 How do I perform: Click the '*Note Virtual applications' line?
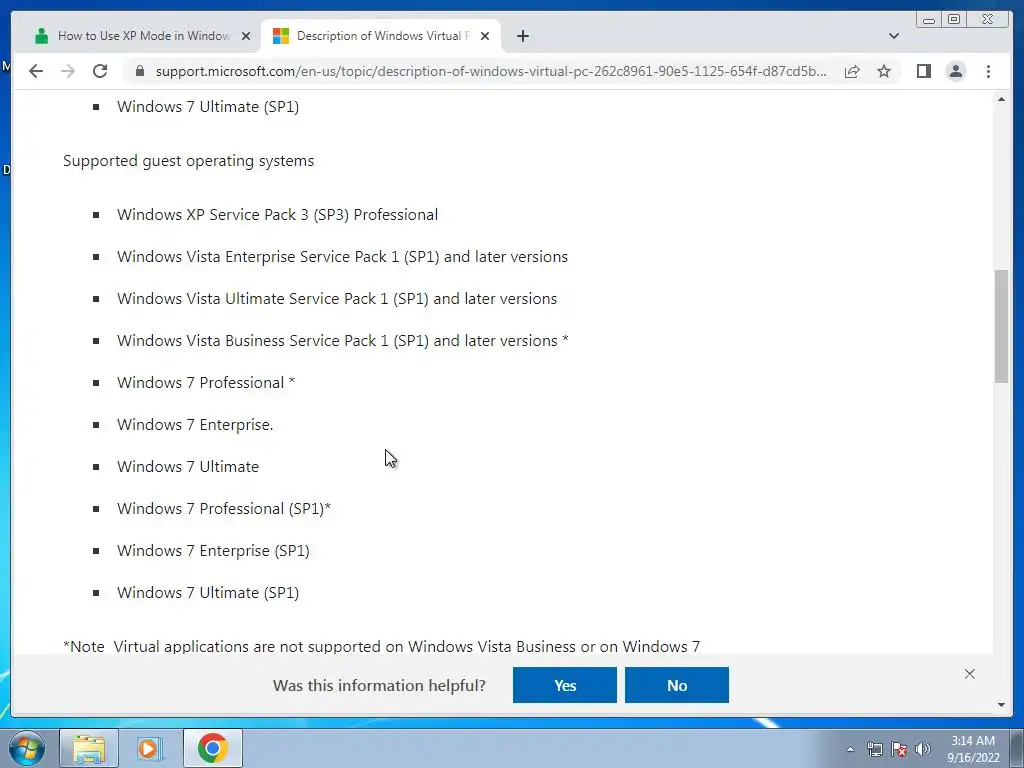tap(381, 647)
